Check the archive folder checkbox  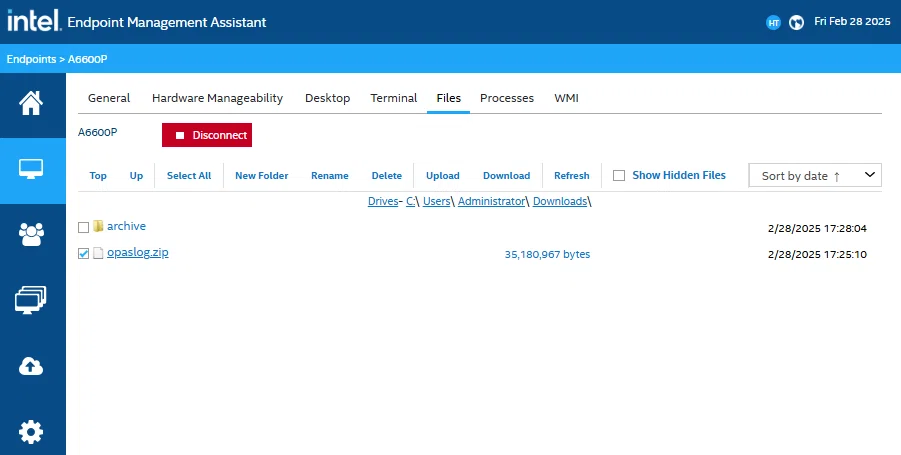click(x=83, y=228)
